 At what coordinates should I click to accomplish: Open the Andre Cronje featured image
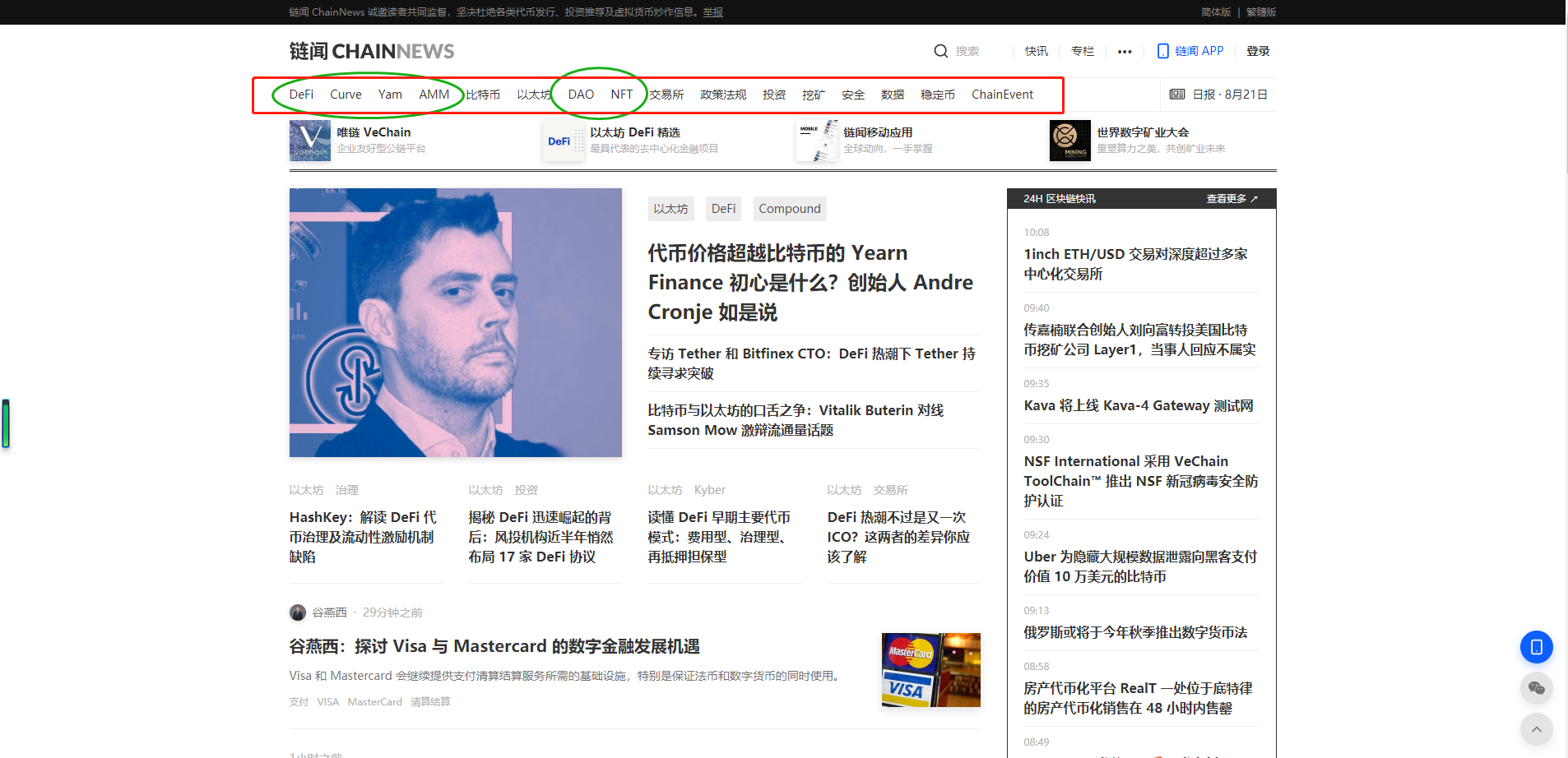point(456,322)
